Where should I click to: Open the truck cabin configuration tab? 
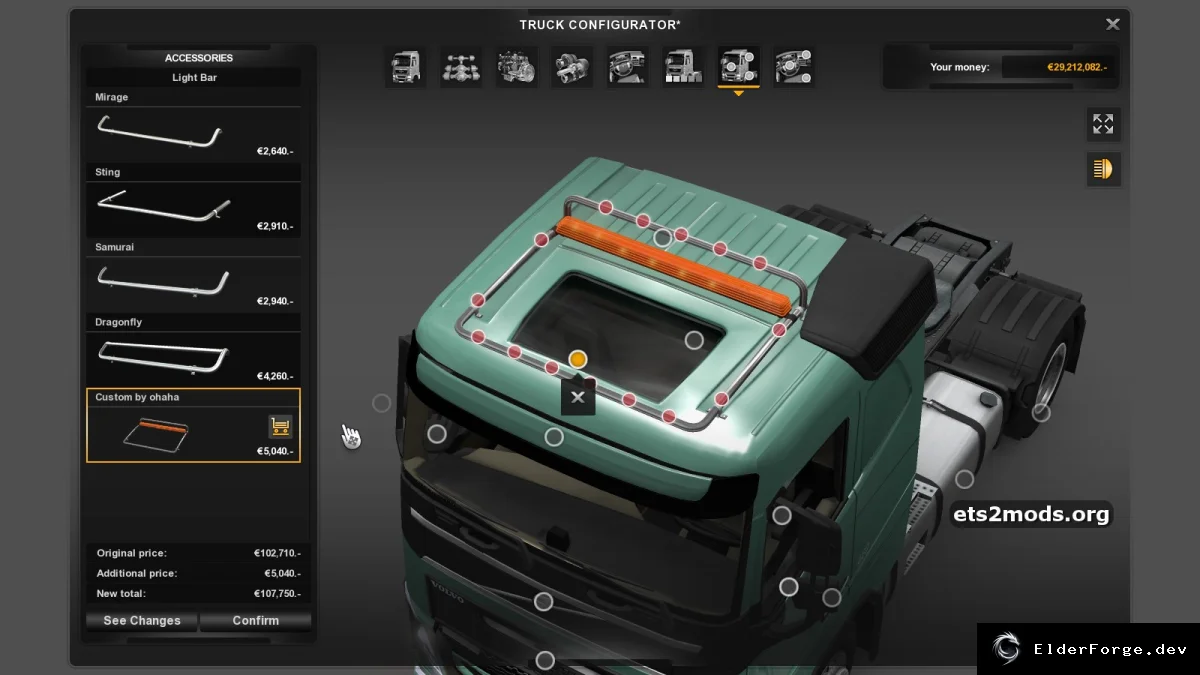(405, 67)
